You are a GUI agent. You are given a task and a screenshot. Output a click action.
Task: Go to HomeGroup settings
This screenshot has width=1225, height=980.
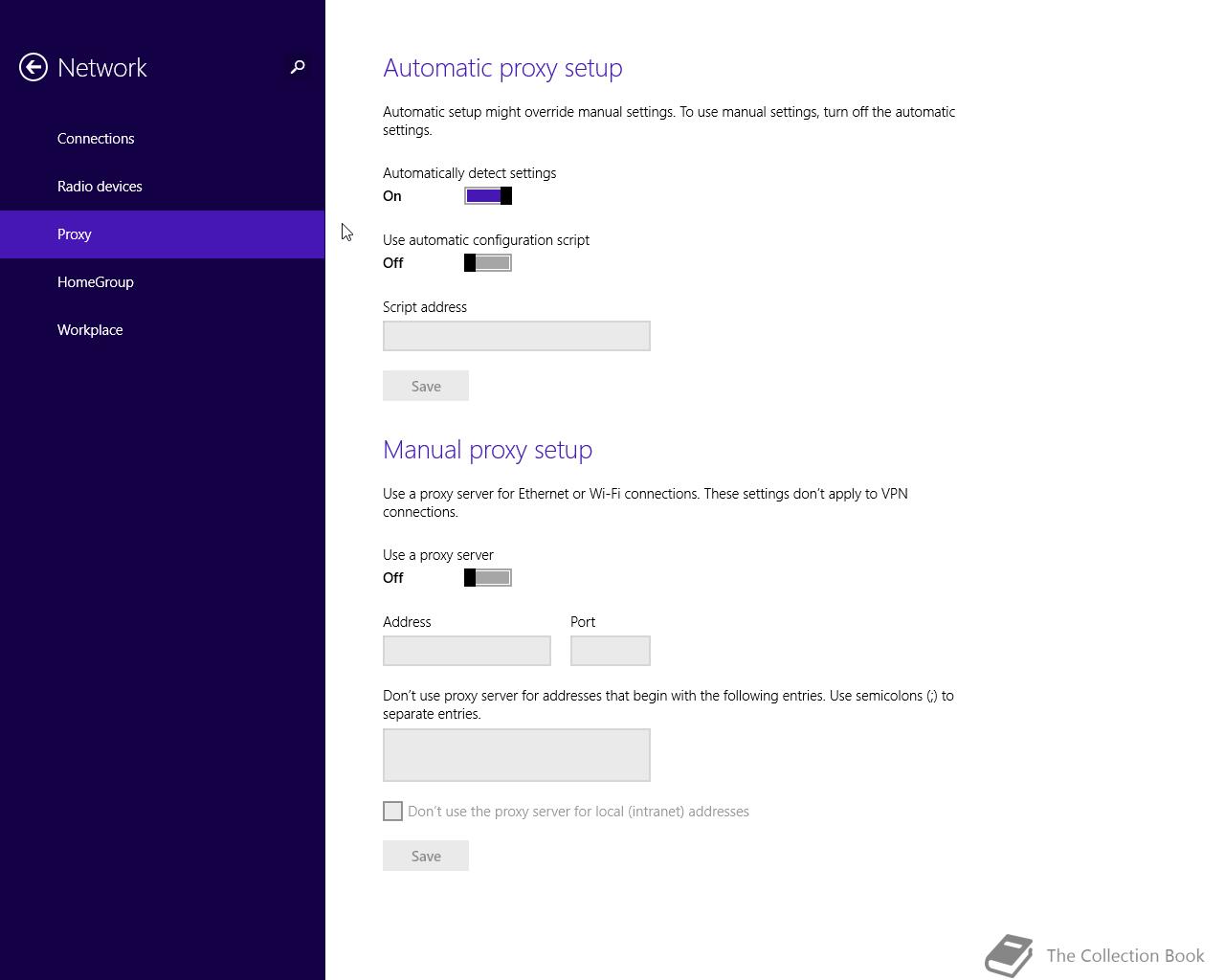pyautogui.click(x=163, y=282)
